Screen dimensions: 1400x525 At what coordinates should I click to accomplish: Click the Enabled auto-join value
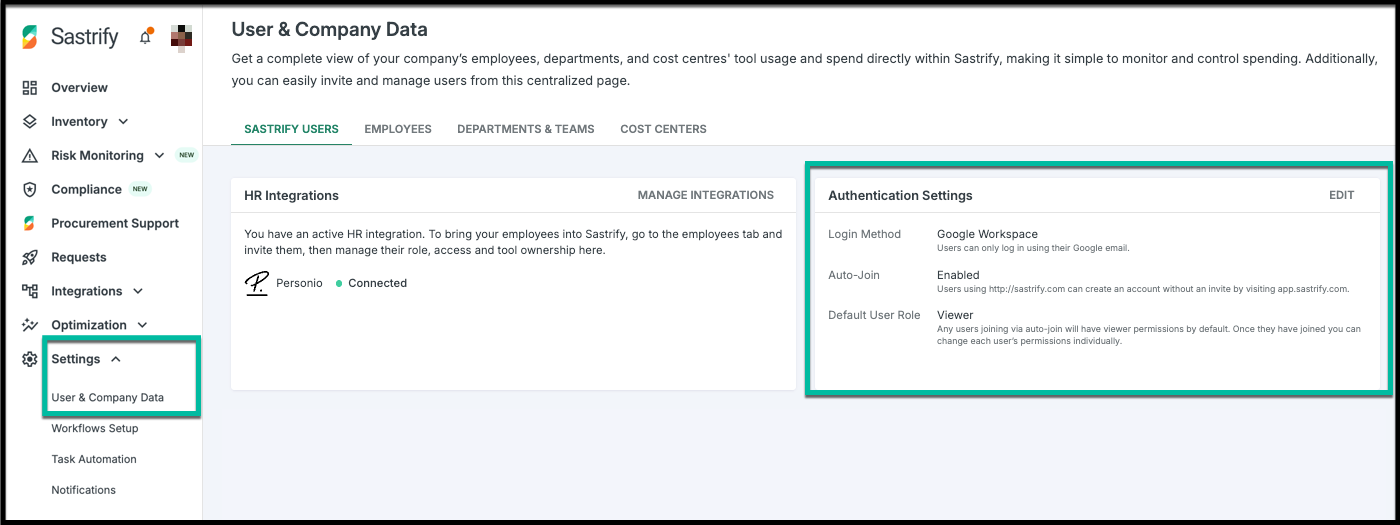click(x=958, y=275)
